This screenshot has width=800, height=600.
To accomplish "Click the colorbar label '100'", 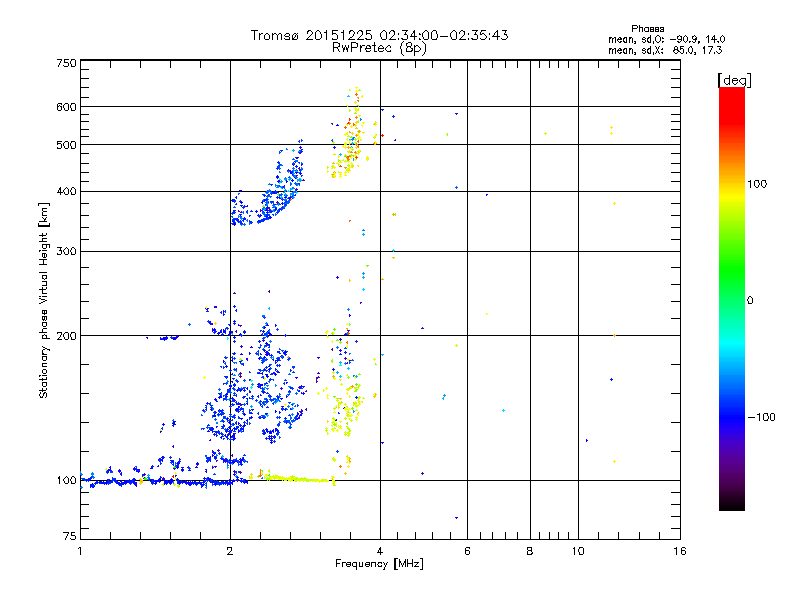I will point(757,184).
